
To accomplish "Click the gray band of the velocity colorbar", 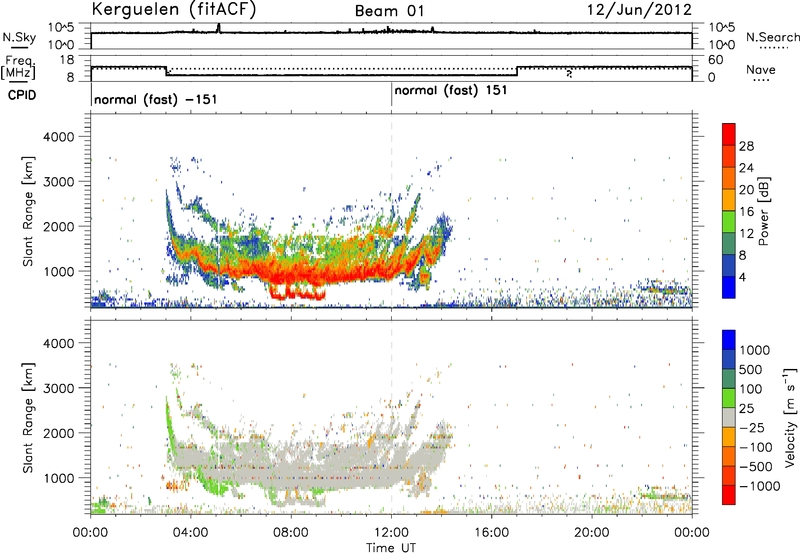I will tap(729, 417).
